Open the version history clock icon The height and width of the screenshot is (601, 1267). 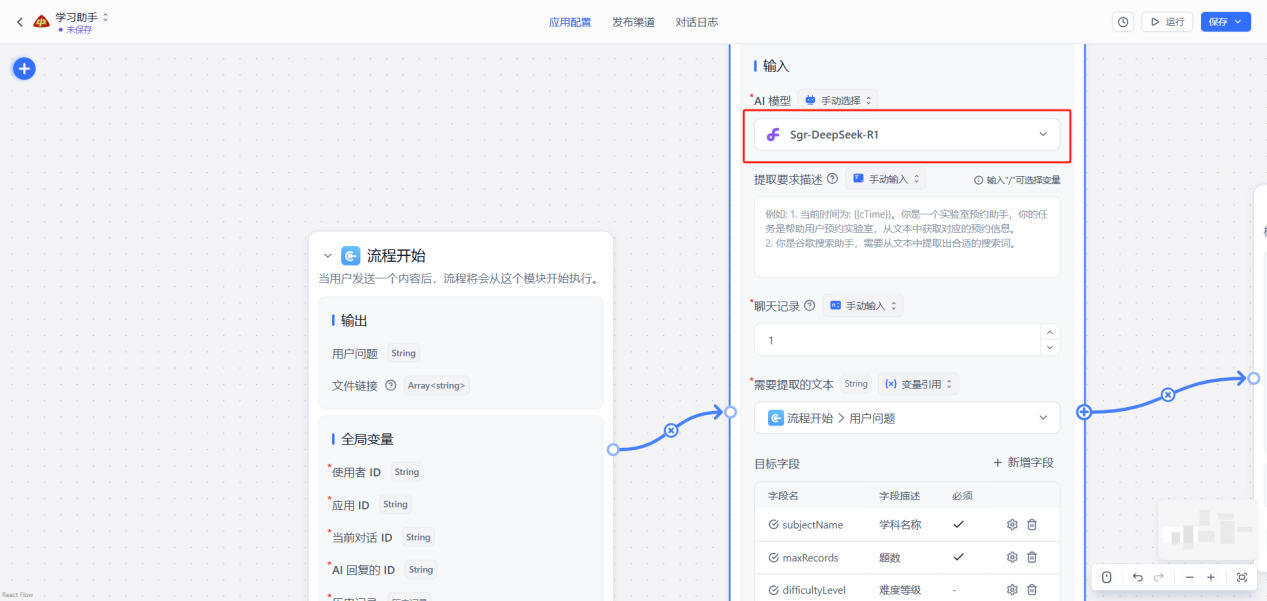1123,22
